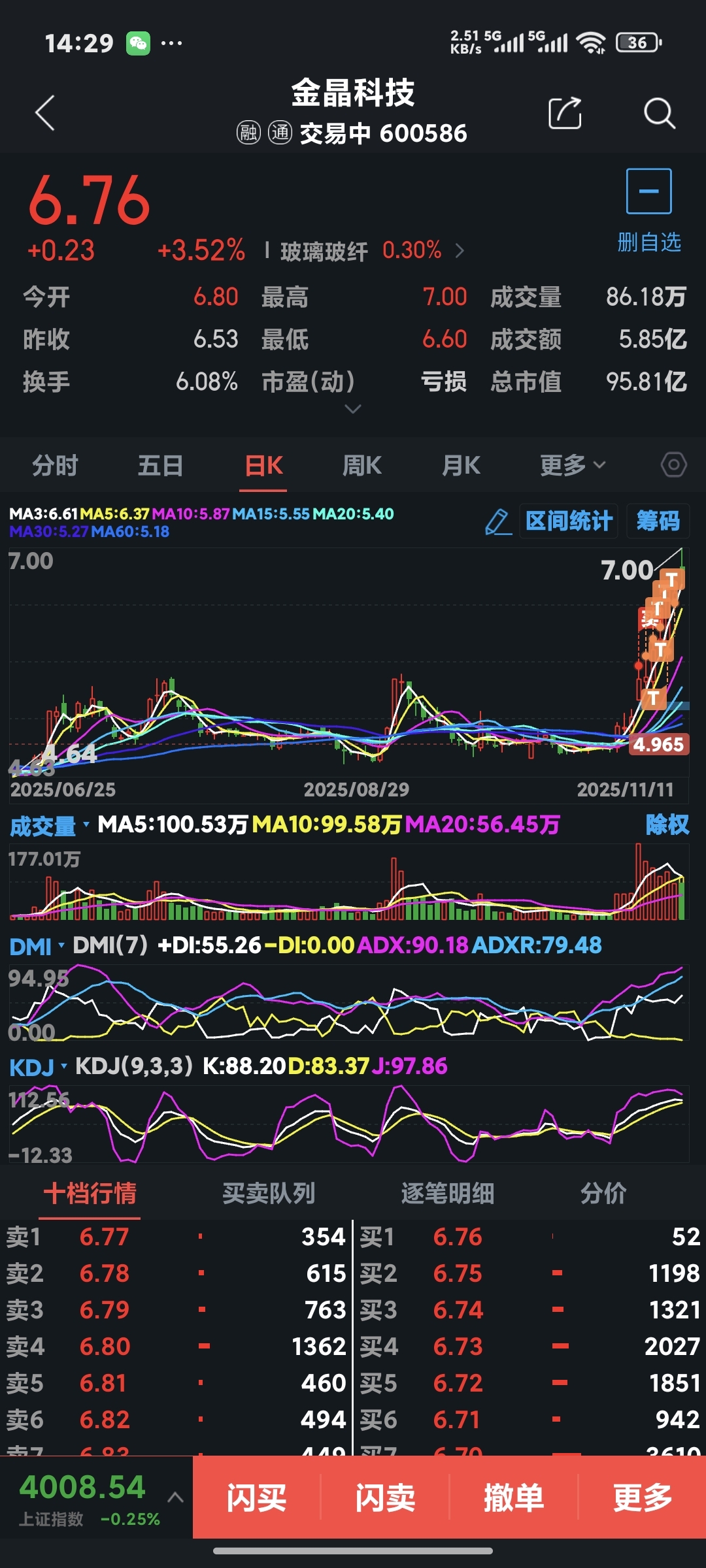This screenshot has height=1568, width=706.
Task: Tap the volume bar chart area
Action: [348, 882]
